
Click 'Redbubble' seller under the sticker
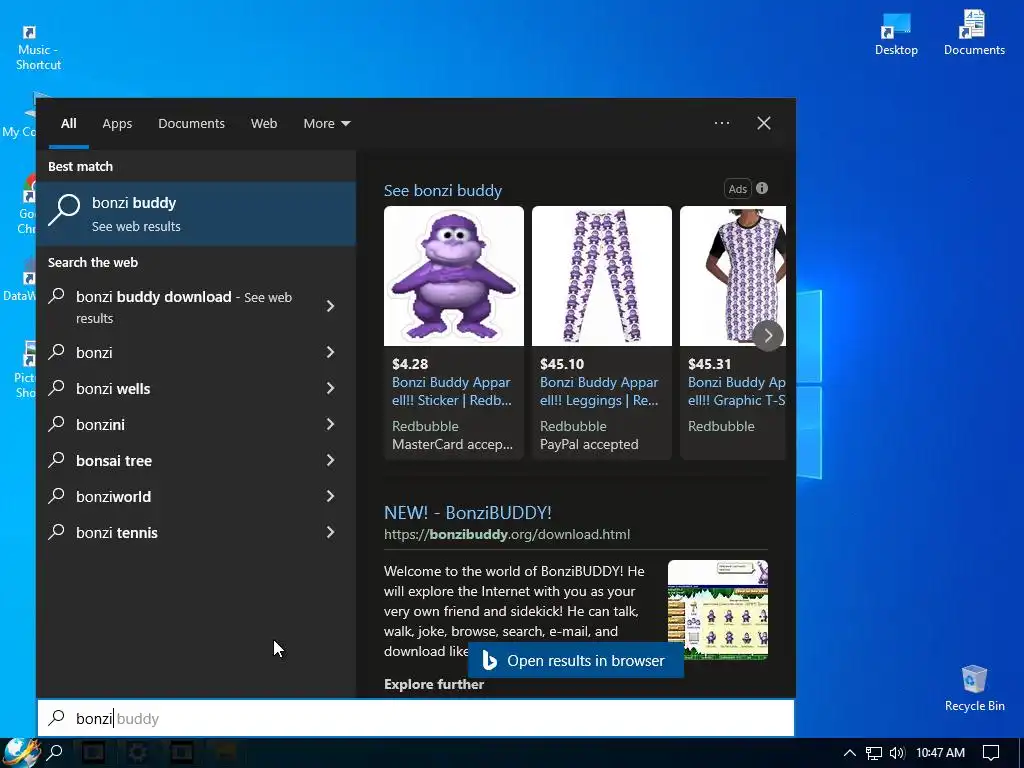point(425,426)
